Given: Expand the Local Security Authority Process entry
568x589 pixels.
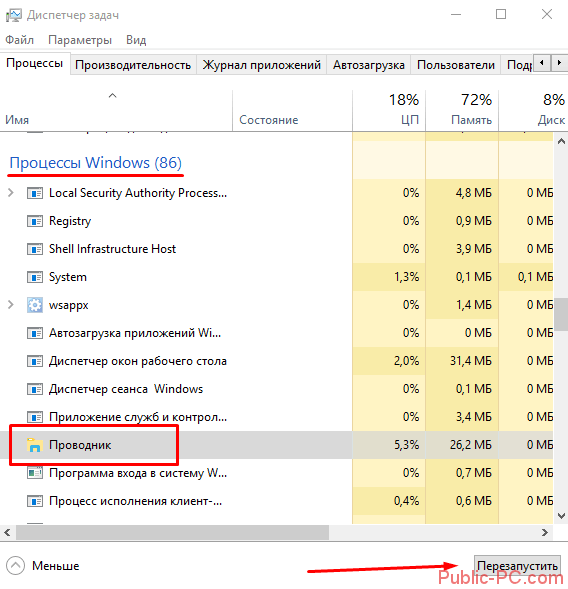Looking at the screenshot, I should [11, 193].
